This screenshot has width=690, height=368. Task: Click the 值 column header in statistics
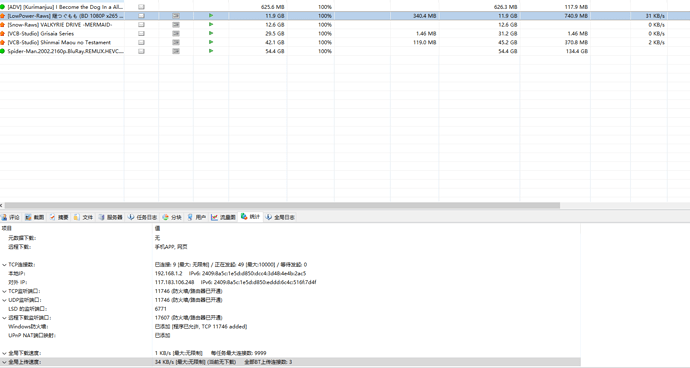pos(158,228)
